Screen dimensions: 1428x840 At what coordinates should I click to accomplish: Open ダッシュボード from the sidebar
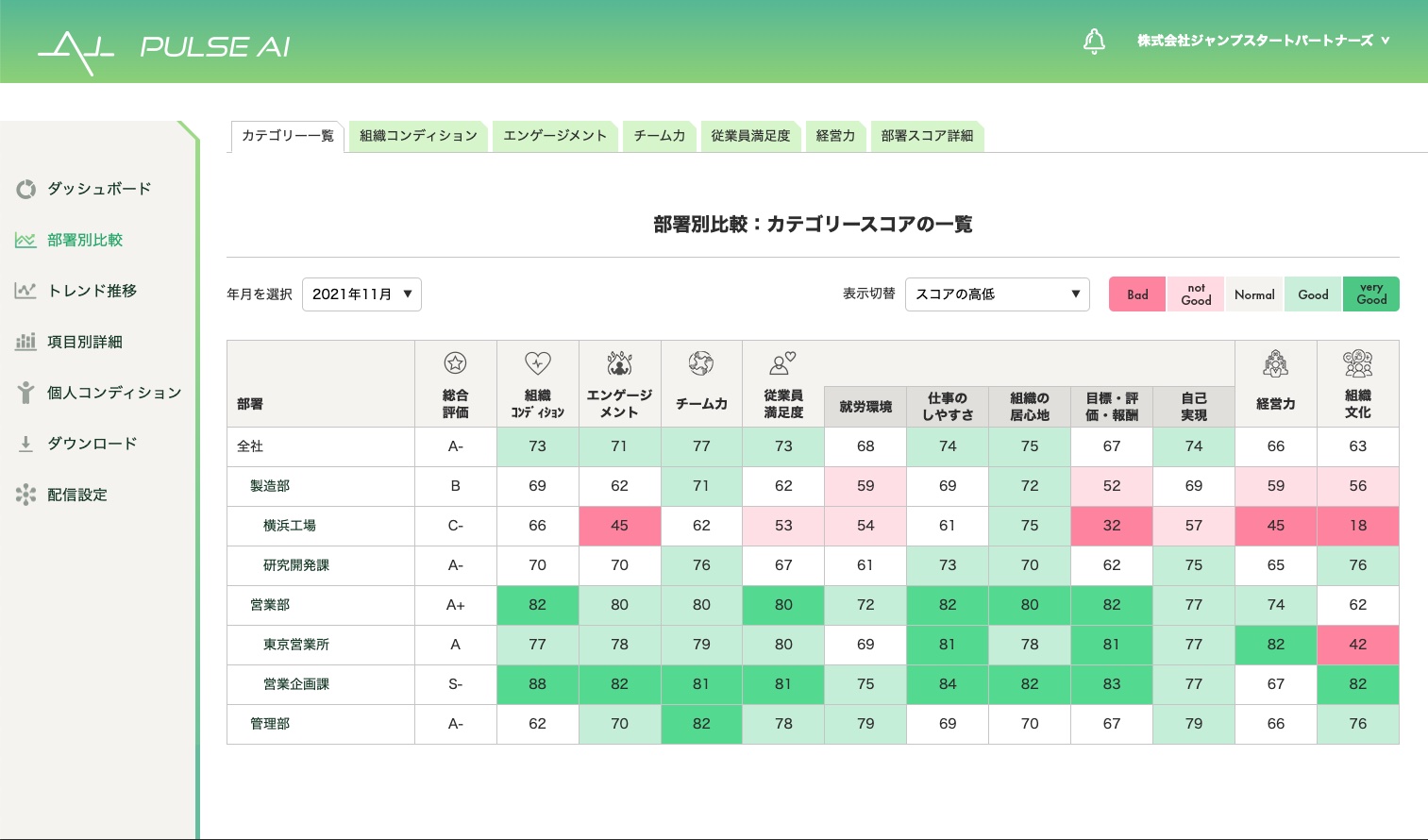tap(98, 189)
